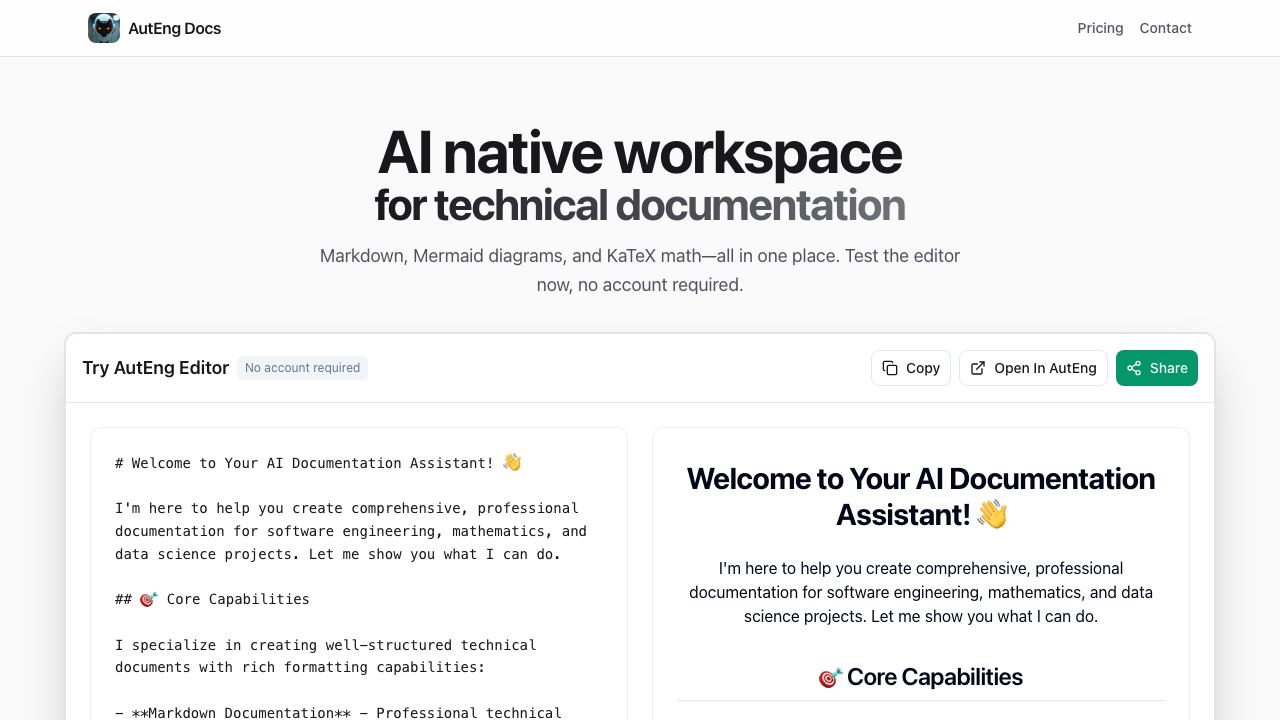Click the '# Welcome to Your AI Documentation Assistant!' source line
Screen dimensions: 1280x720
(x=318, y=463)
